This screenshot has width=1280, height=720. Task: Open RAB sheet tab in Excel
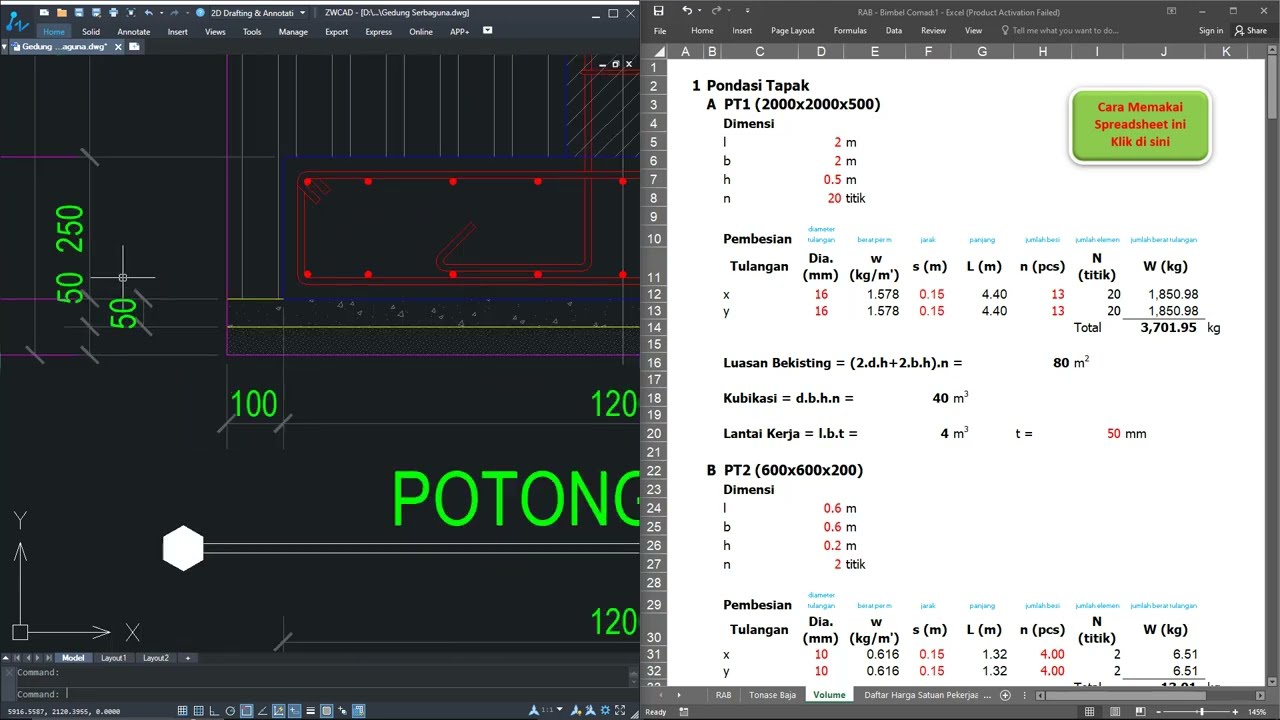(723, 695)
